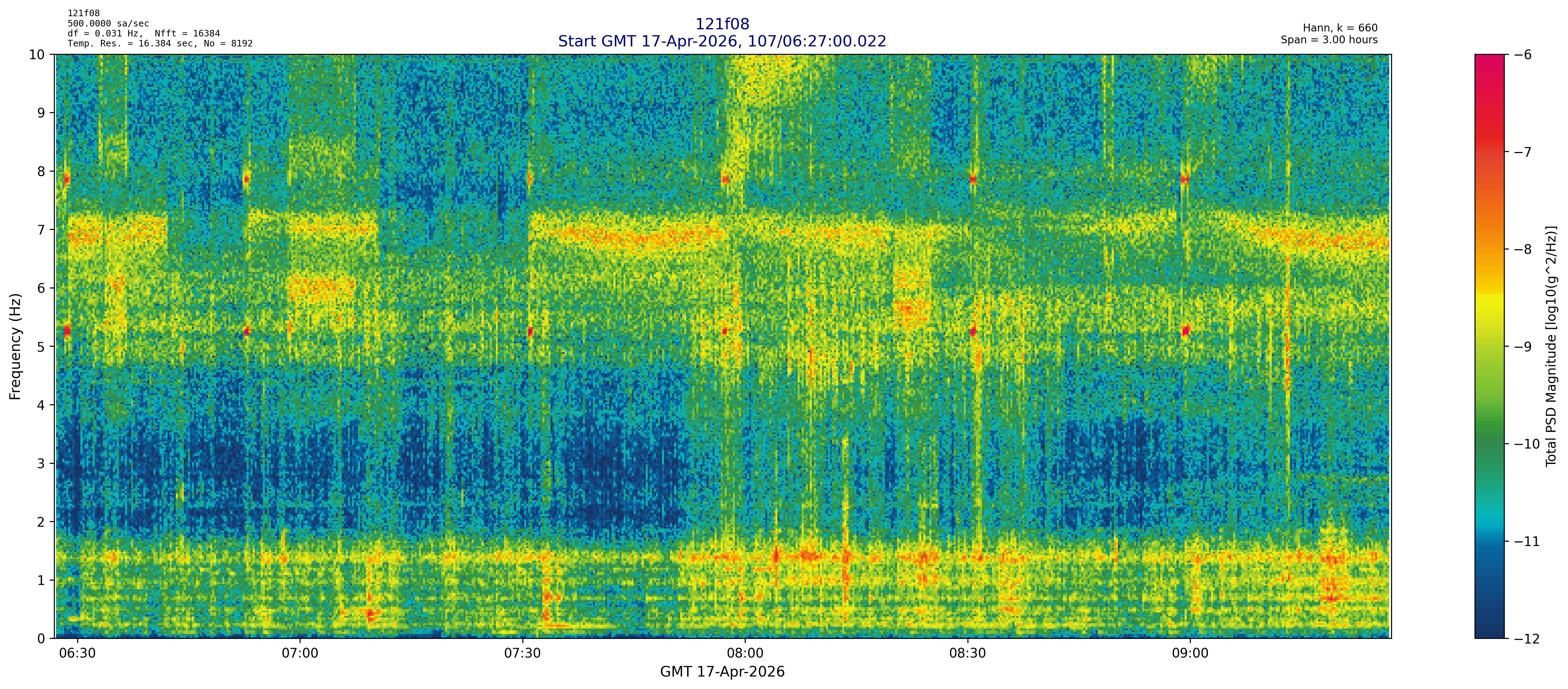This screenshot has width=1568, height=689.
Task: Click the '500.0000 sa/sec' header text
Action: click(108, 24)
